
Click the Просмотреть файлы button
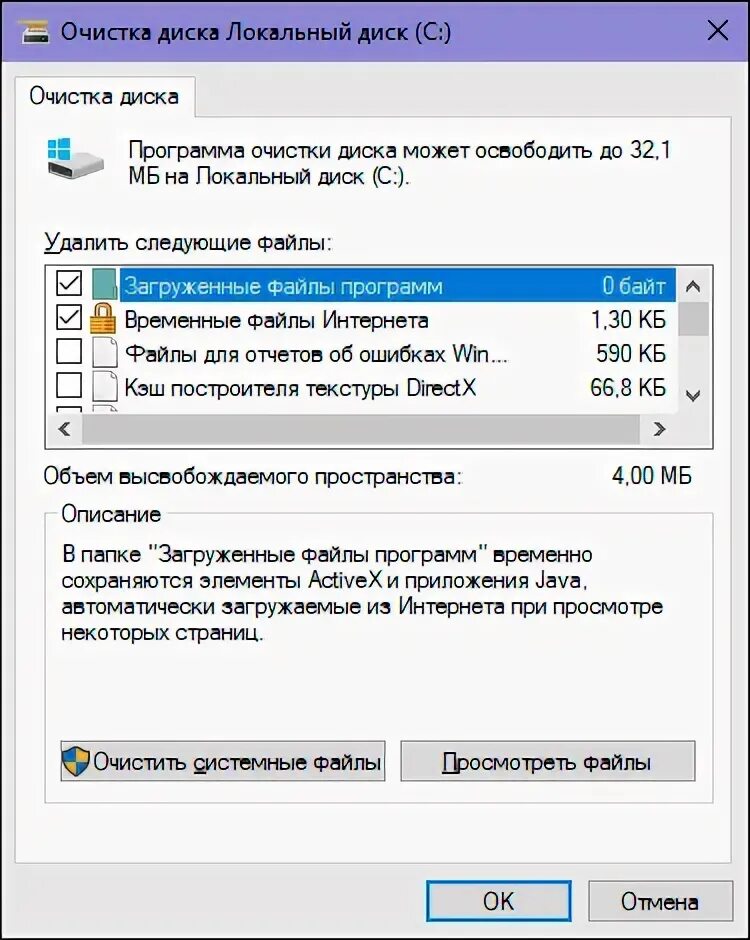point(547,761)
